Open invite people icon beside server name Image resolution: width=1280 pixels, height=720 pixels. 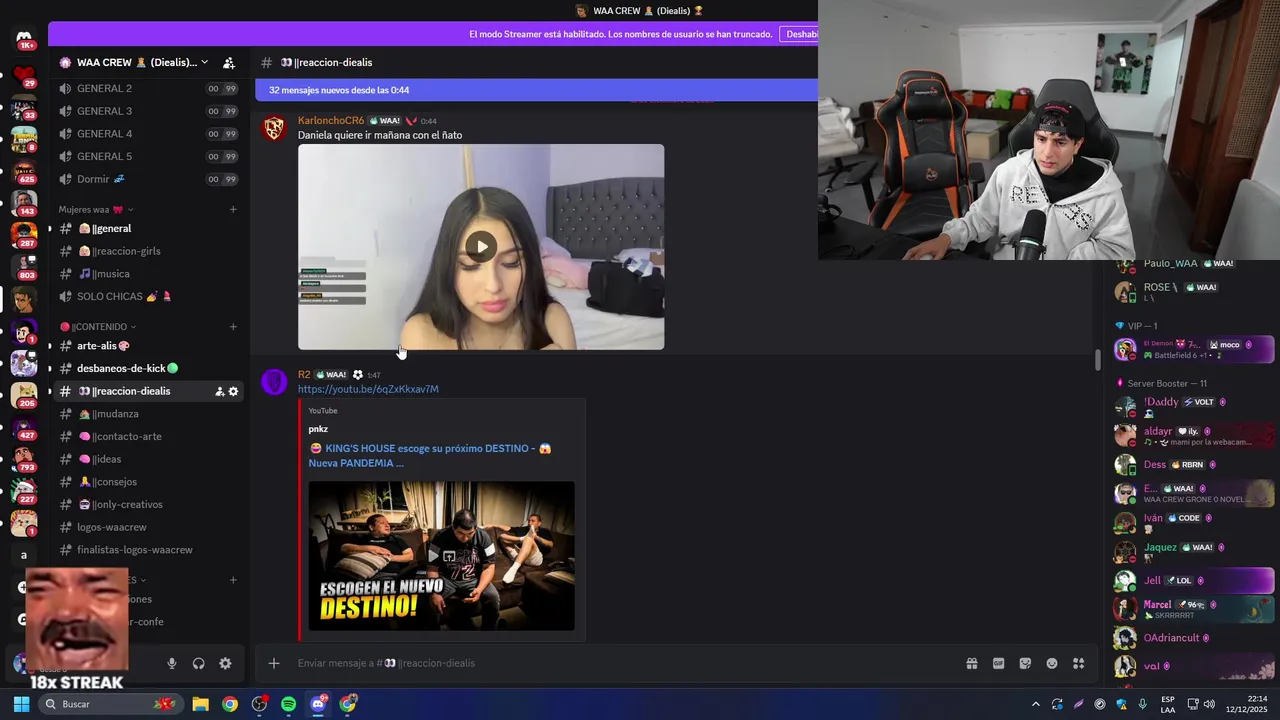(229, 62)
